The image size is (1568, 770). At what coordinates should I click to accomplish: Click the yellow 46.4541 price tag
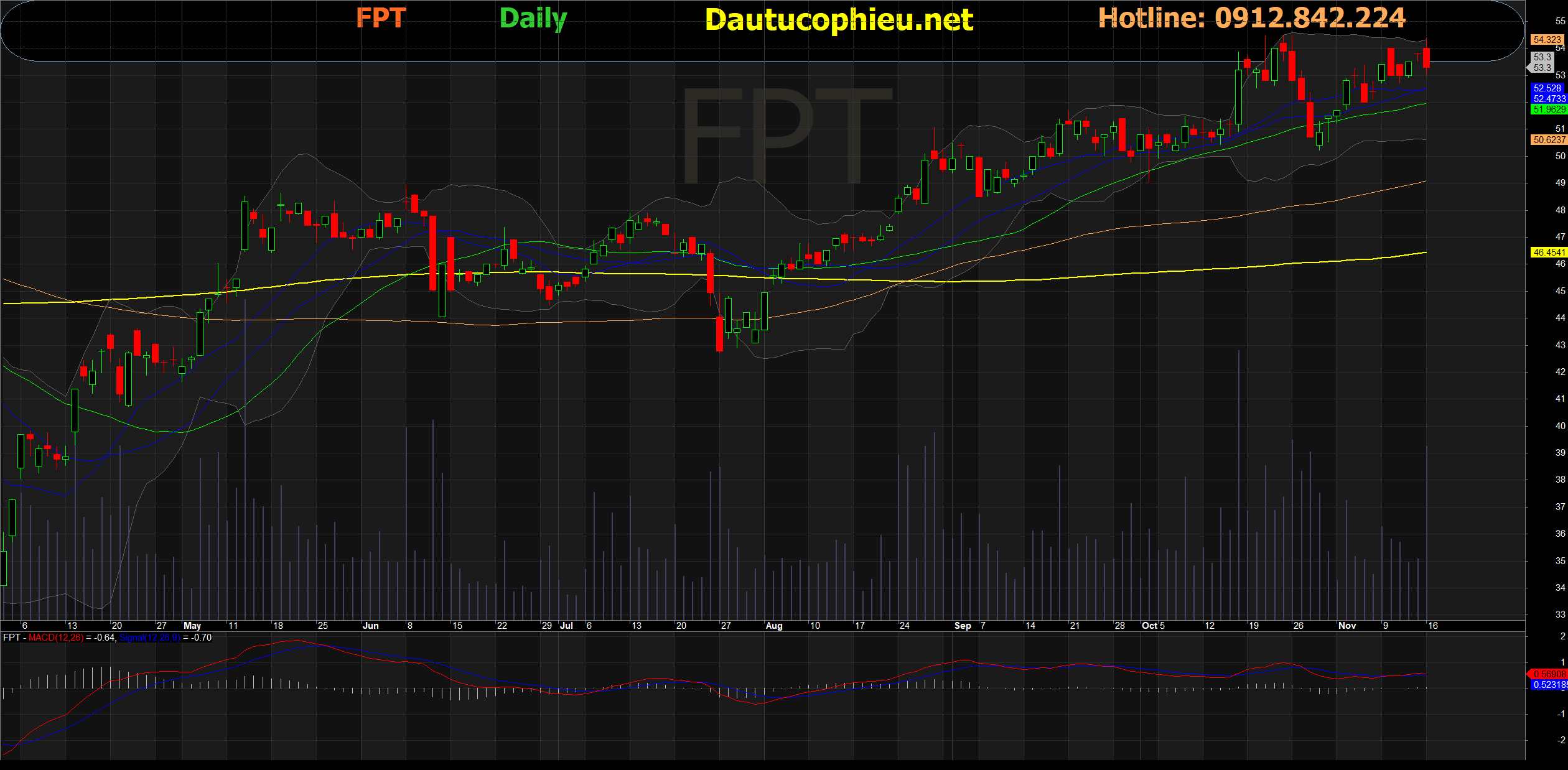(x=1549, y=253)
